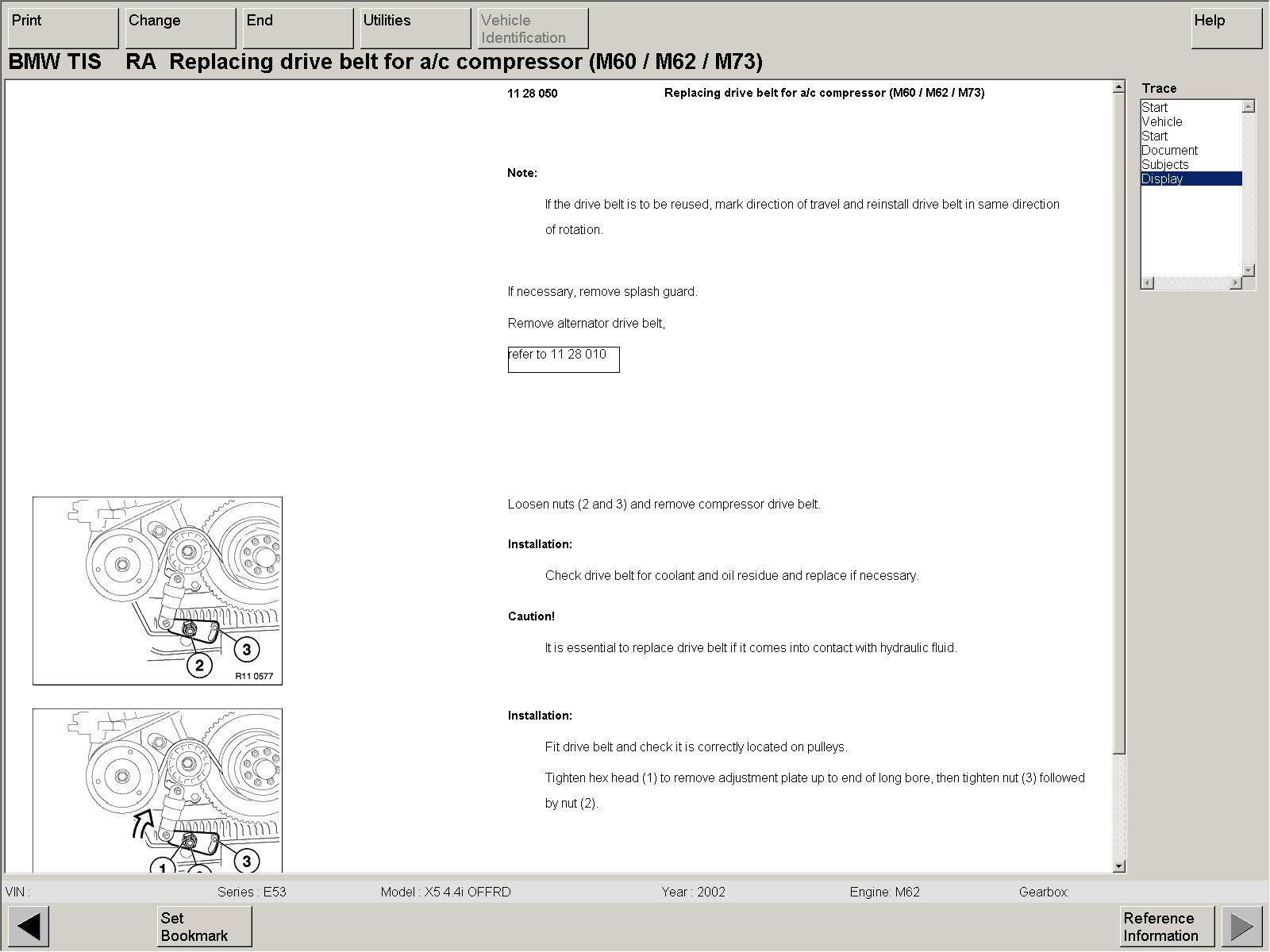This screenshot has width=1270, height=952.
Task: Follow the 'refer to 11 28 010' link
Action: [x=563, y=359]
